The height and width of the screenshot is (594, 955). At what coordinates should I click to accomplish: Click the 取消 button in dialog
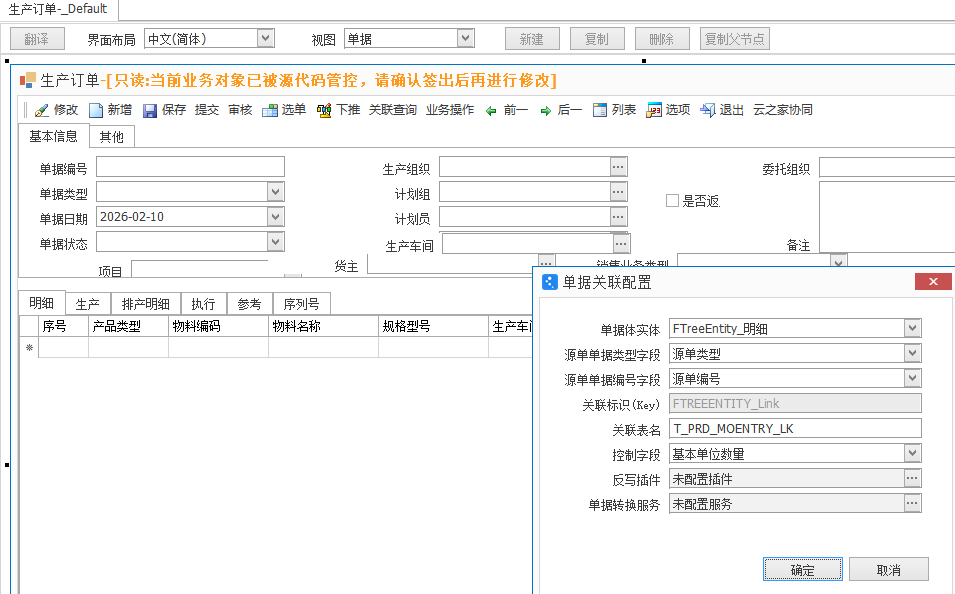888,570
